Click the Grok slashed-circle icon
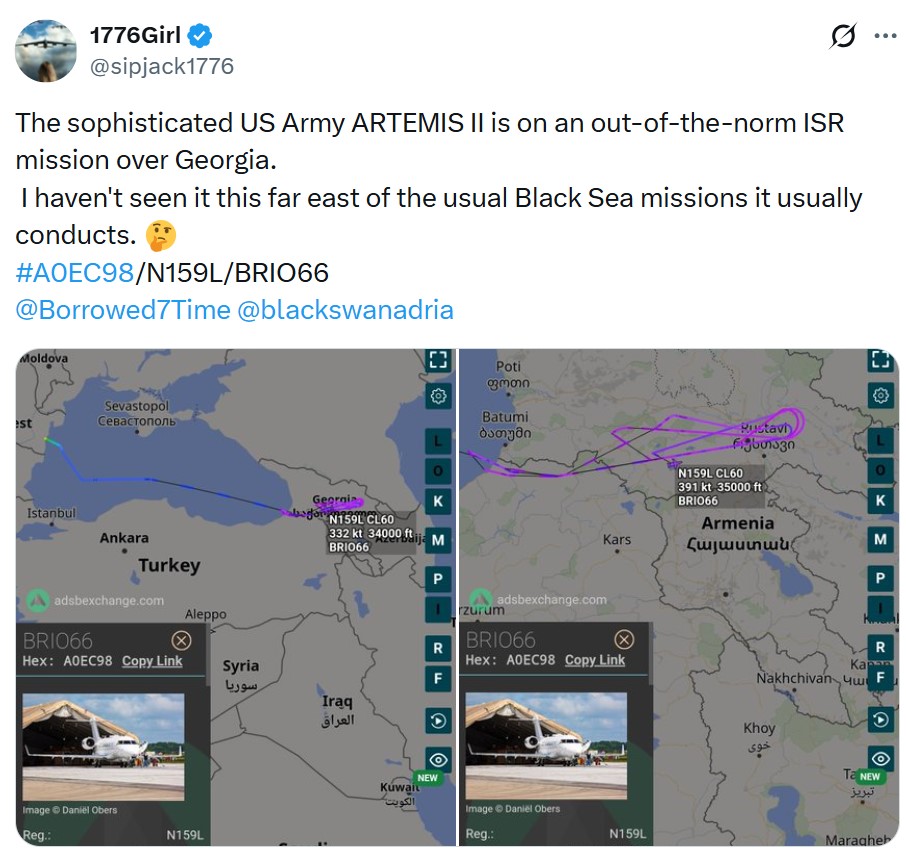 click(843, 36)
